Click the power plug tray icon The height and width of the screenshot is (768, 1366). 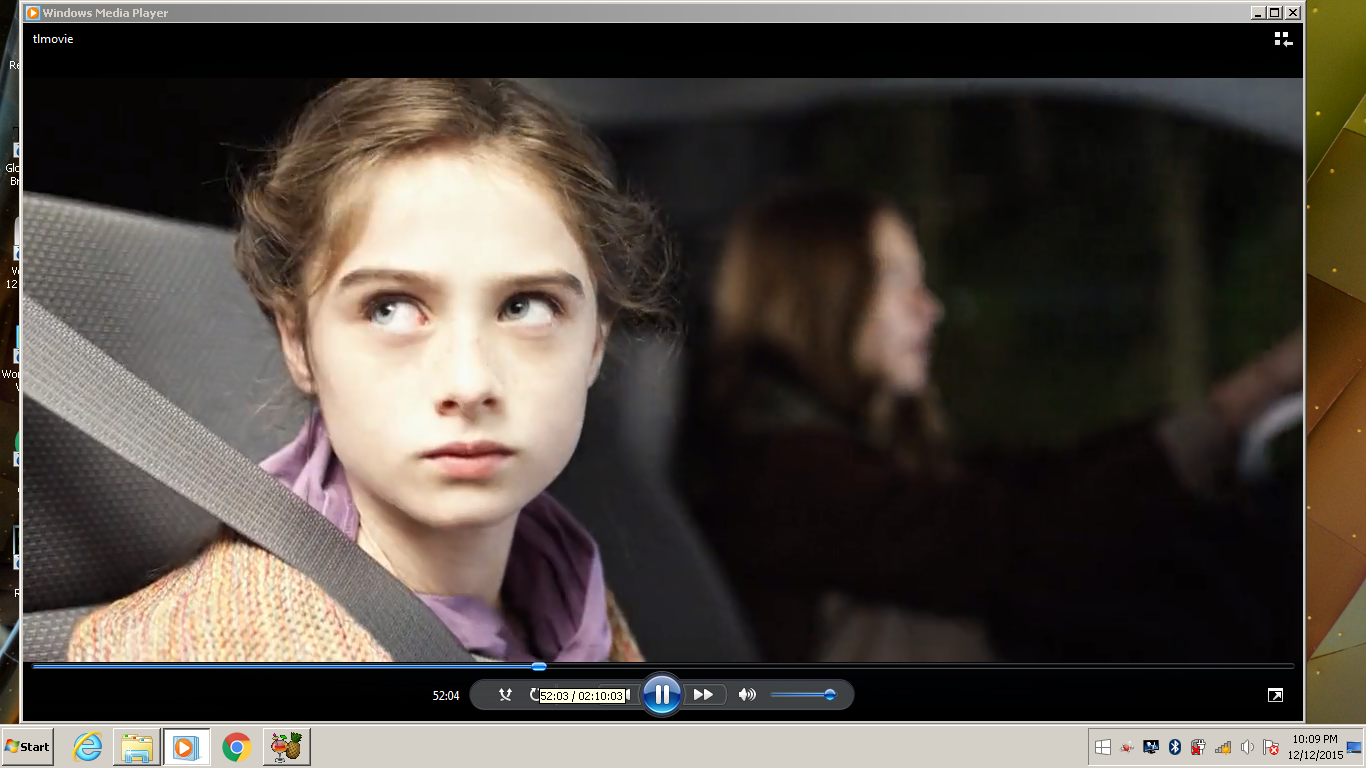coord(1198,747)
